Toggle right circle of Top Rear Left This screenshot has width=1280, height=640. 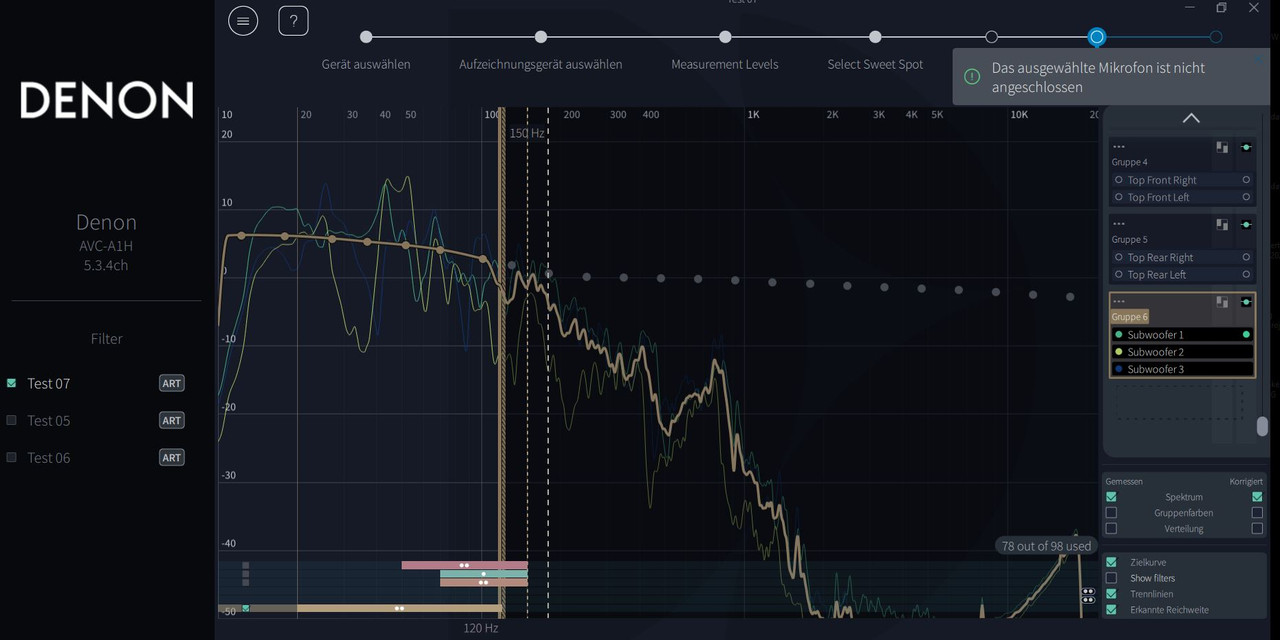(x=1246, y=274)
